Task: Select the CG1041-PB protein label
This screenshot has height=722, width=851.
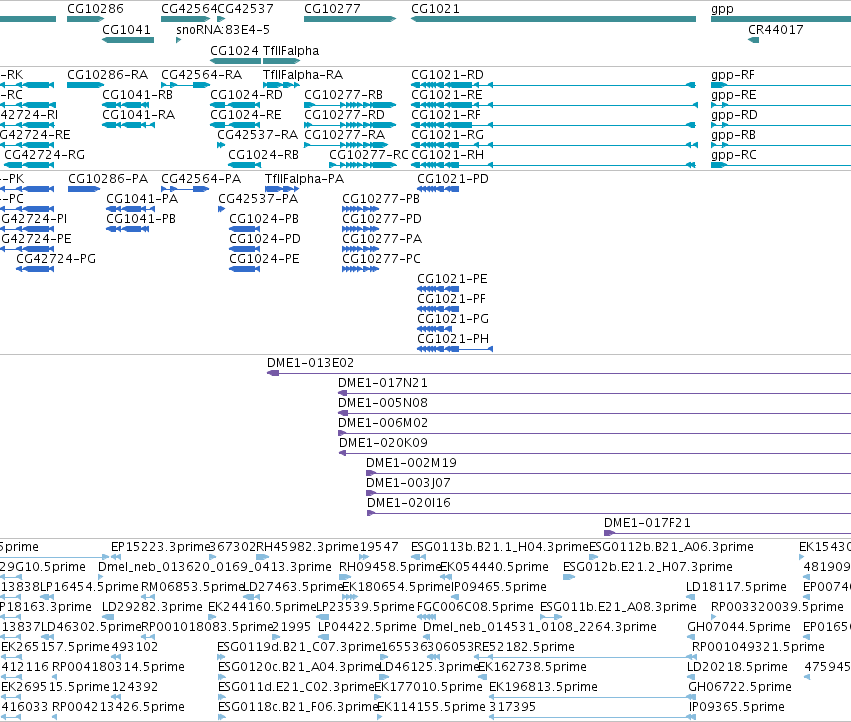Action: coord(141,219)
